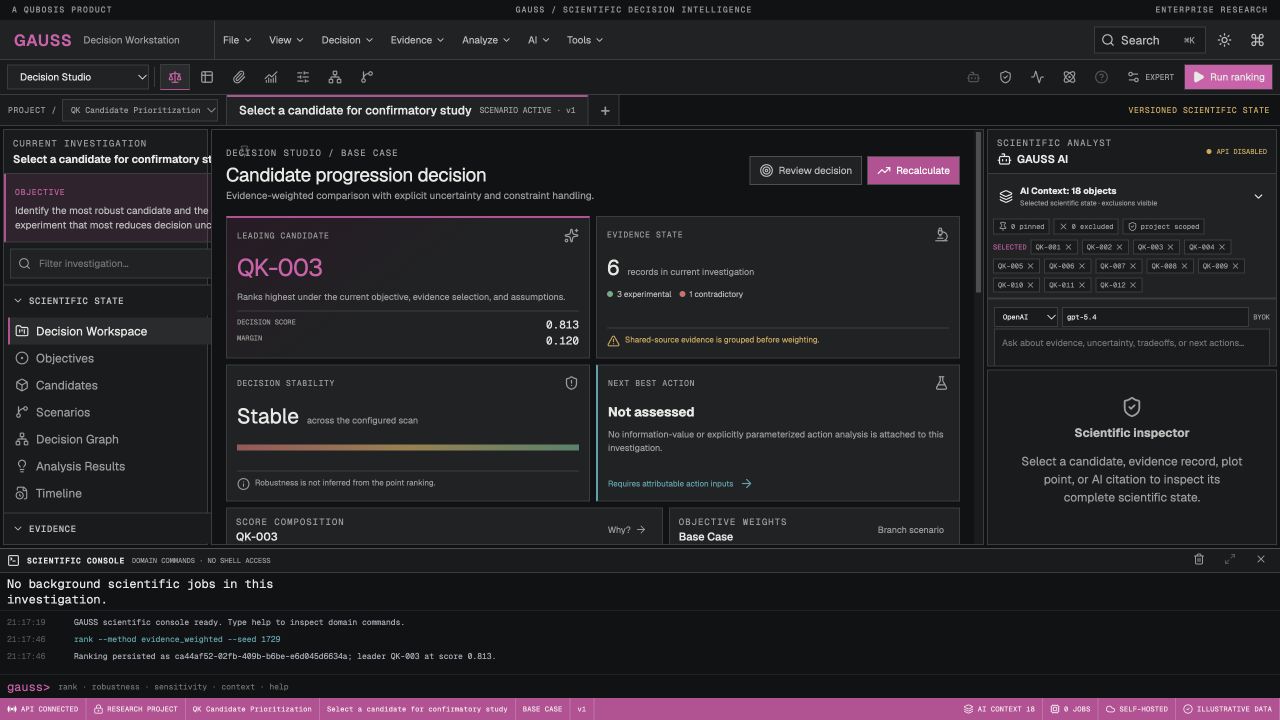Toggle the project scoped chip
Viewport: 1280px width, 720px height.
click(1163, 227)
